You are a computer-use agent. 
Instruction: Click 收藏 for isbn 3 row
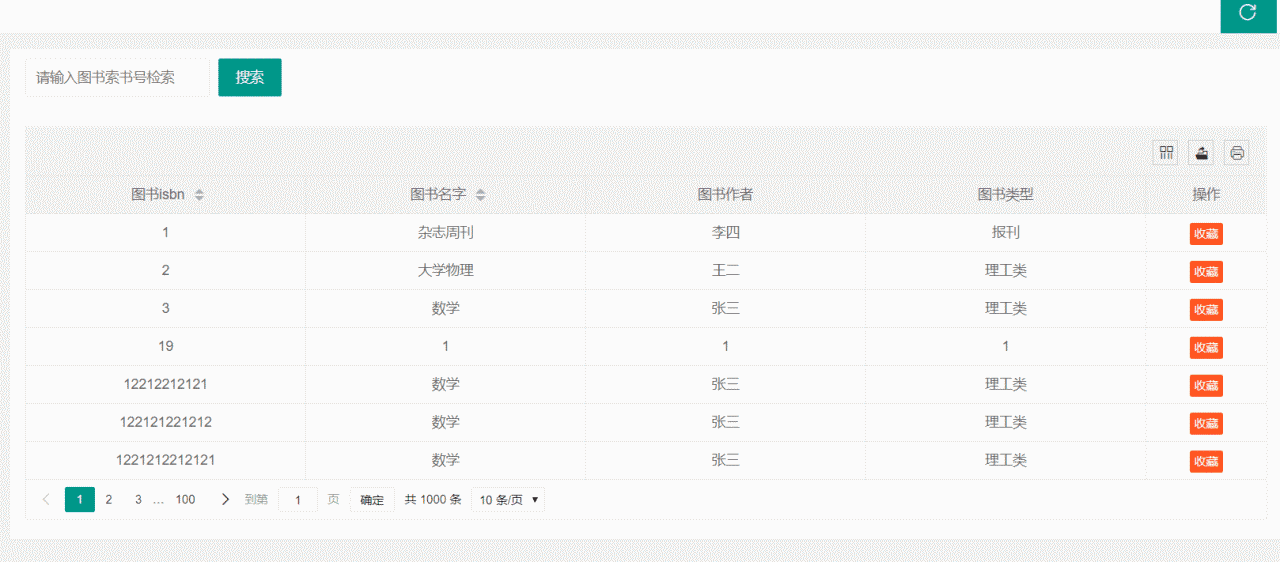(1206, 309)
